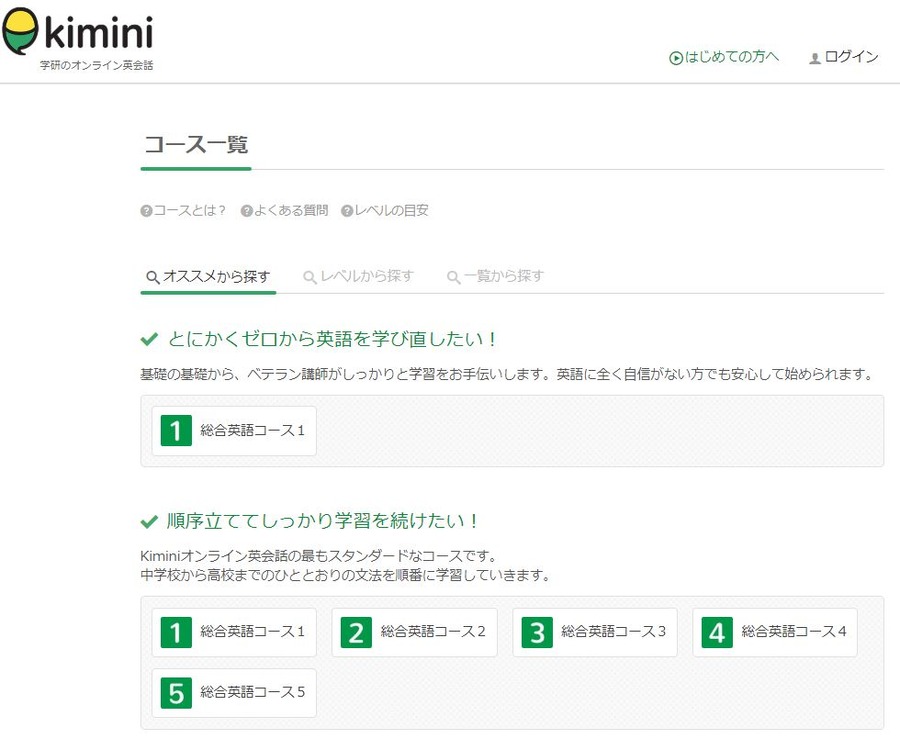The image size is (900, 750).
Task: Click the kimini logo icon
Action: [x=20, y=31]
